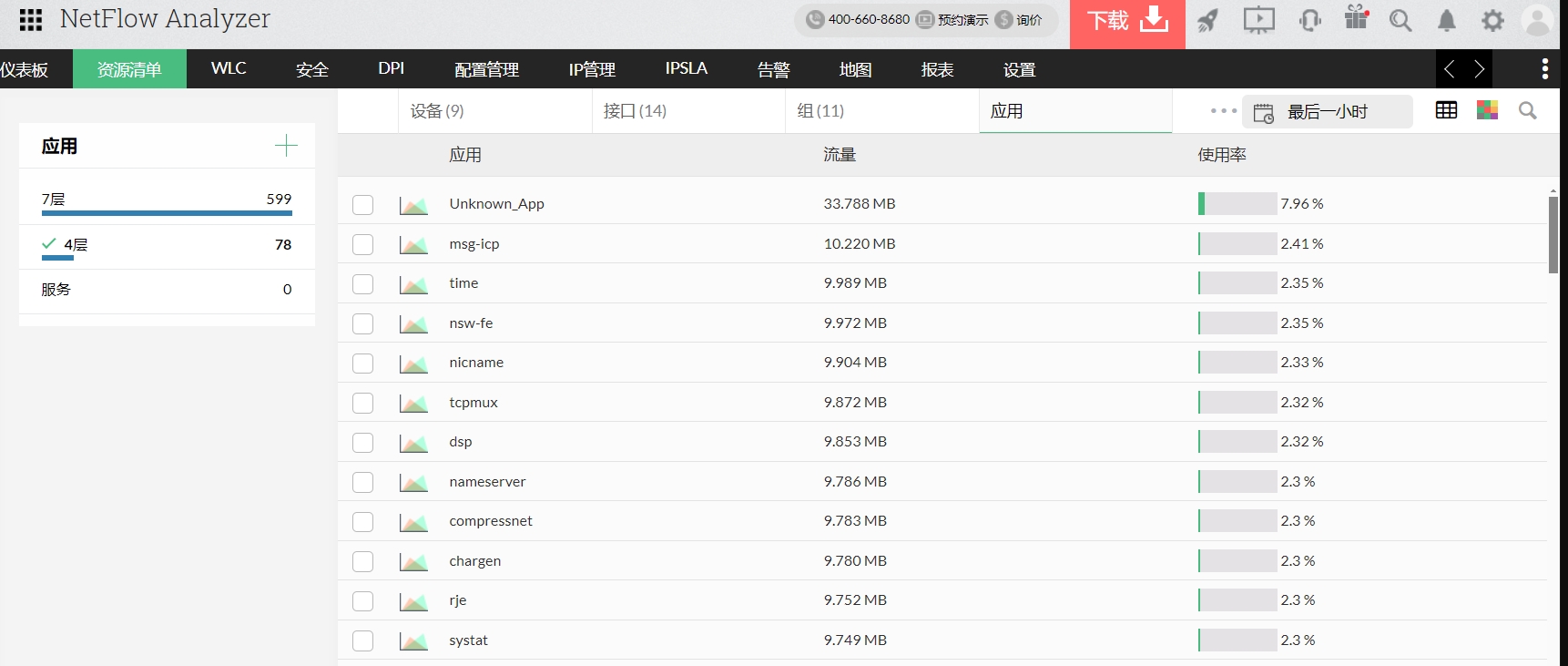
Task: Sort by the 流量 column header
Action: 840,155
